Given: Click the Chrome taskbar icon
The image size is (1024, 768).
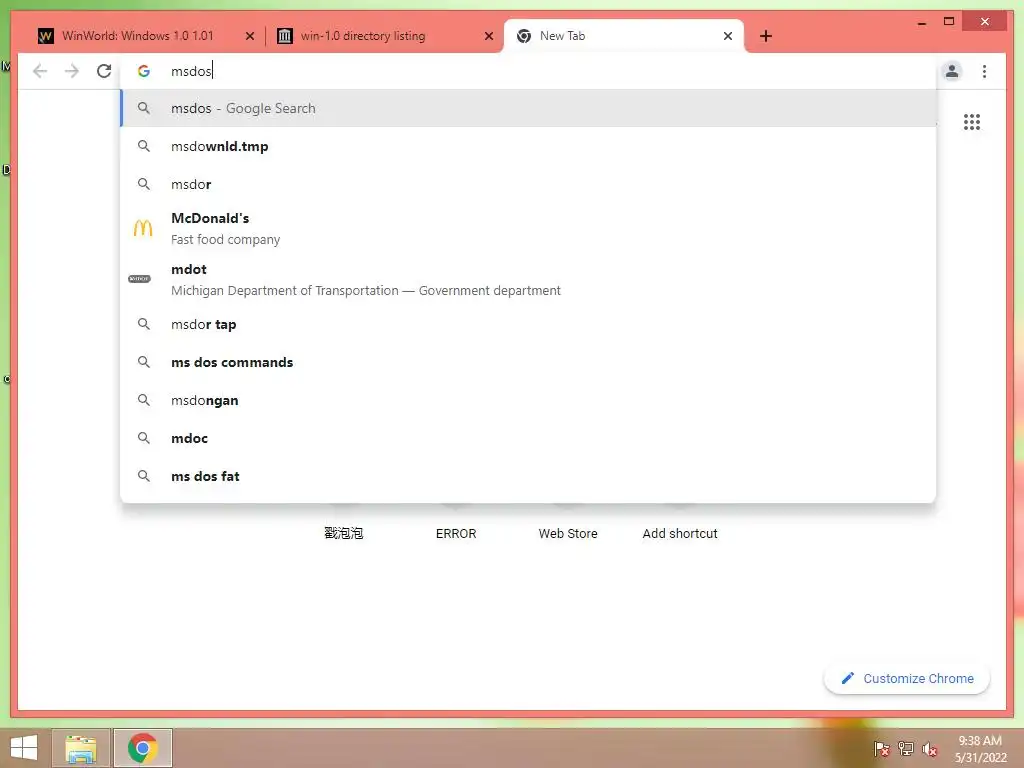Looking at the screenshot, I should (x=143, y=748).
